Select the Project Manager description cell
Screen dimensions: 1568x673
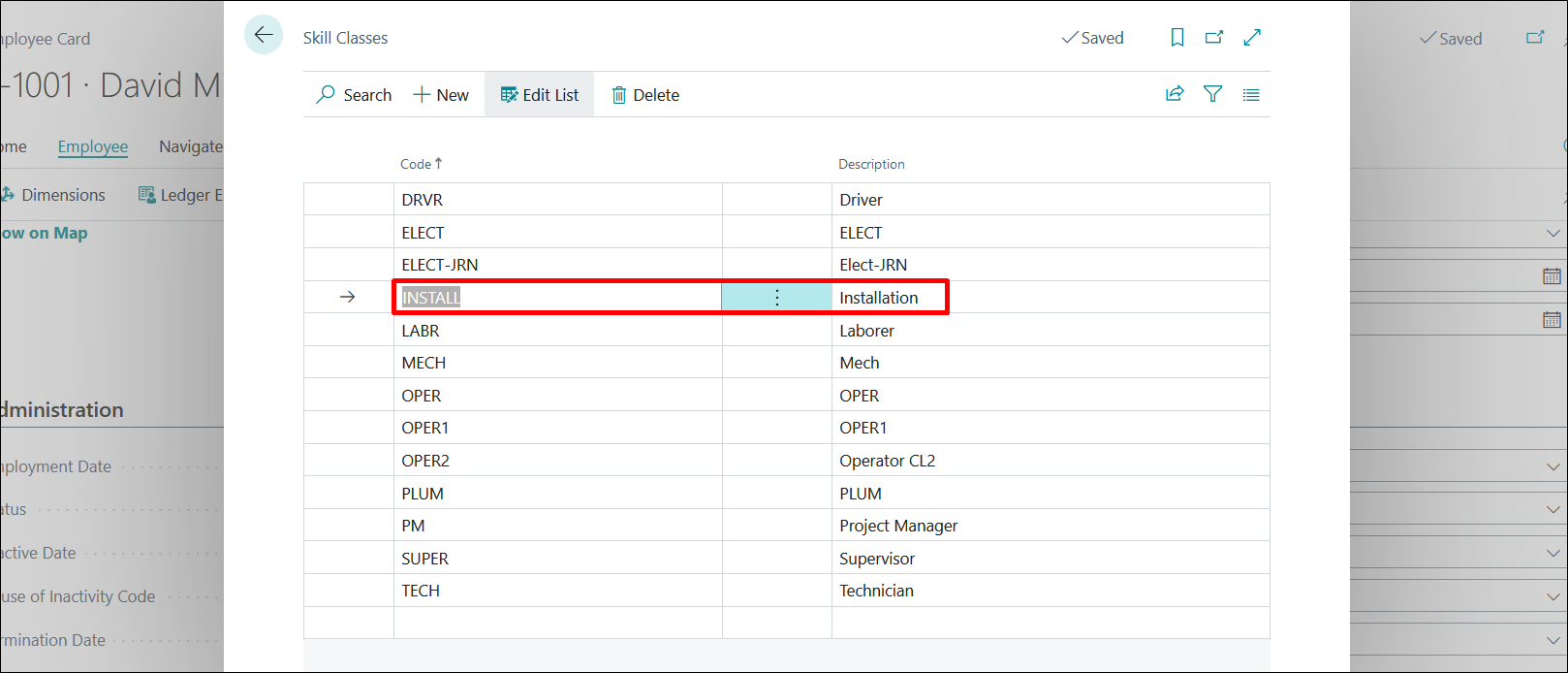898,526
